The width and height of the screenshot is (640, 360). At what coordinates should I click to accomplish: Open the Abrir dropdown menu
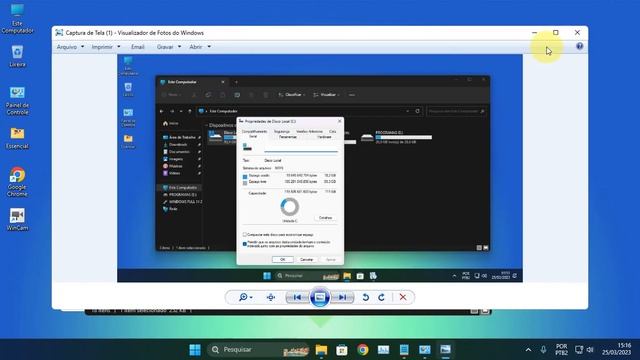point(200,47)
